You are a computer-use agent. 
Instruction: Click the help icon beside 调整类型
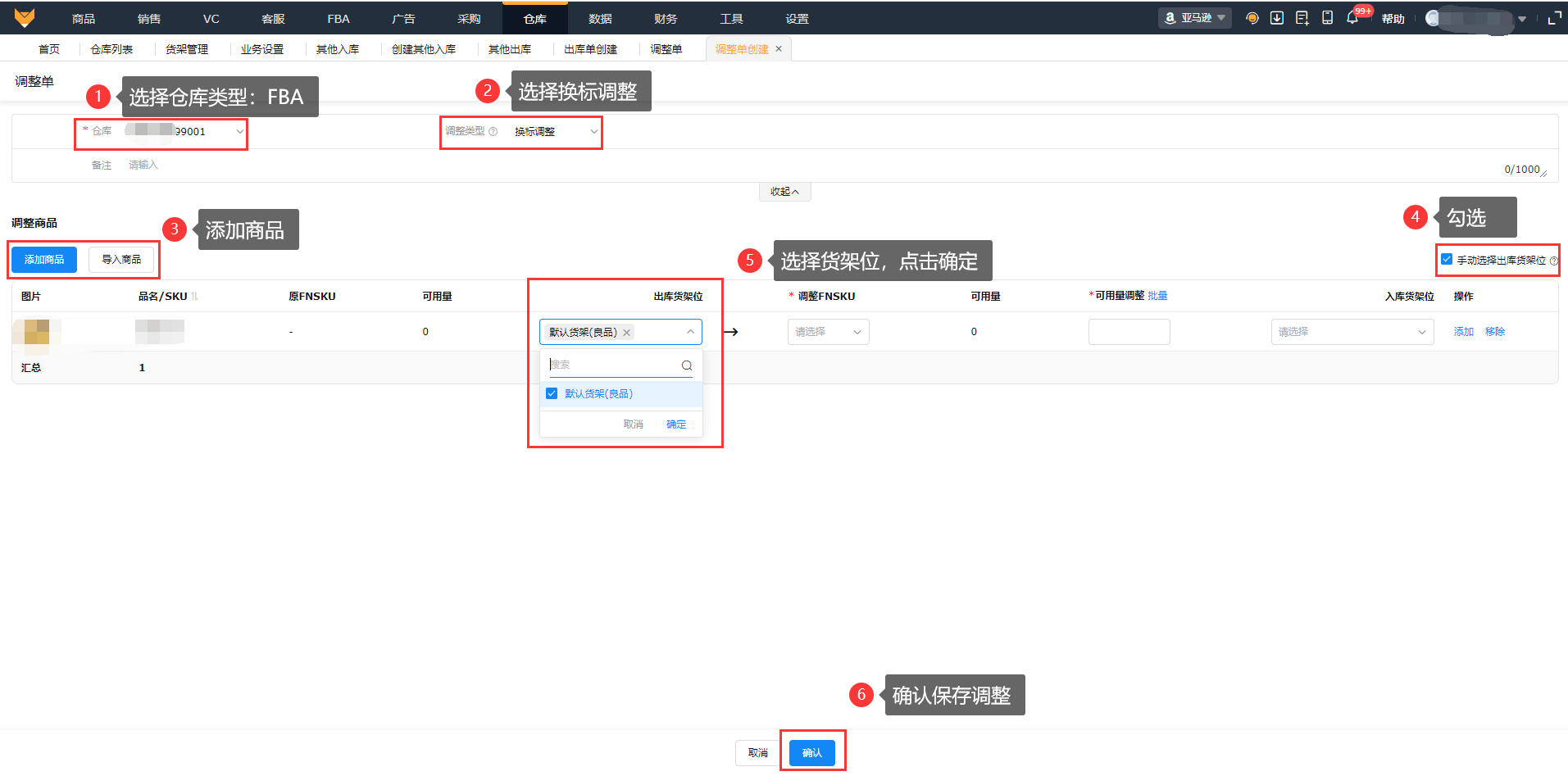click(493, 131)
